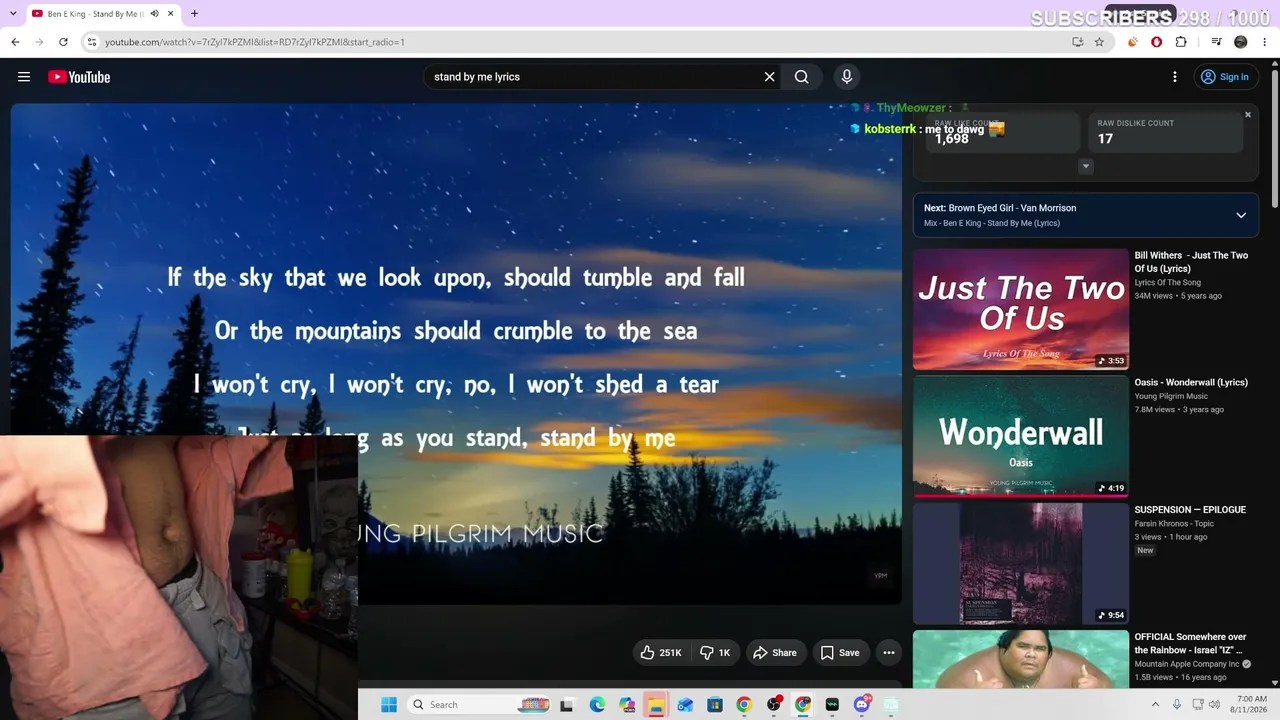The image size is (1280, 720).
Task: Open YouTube settings three-dot menu
Action: tap(1175, 77)
